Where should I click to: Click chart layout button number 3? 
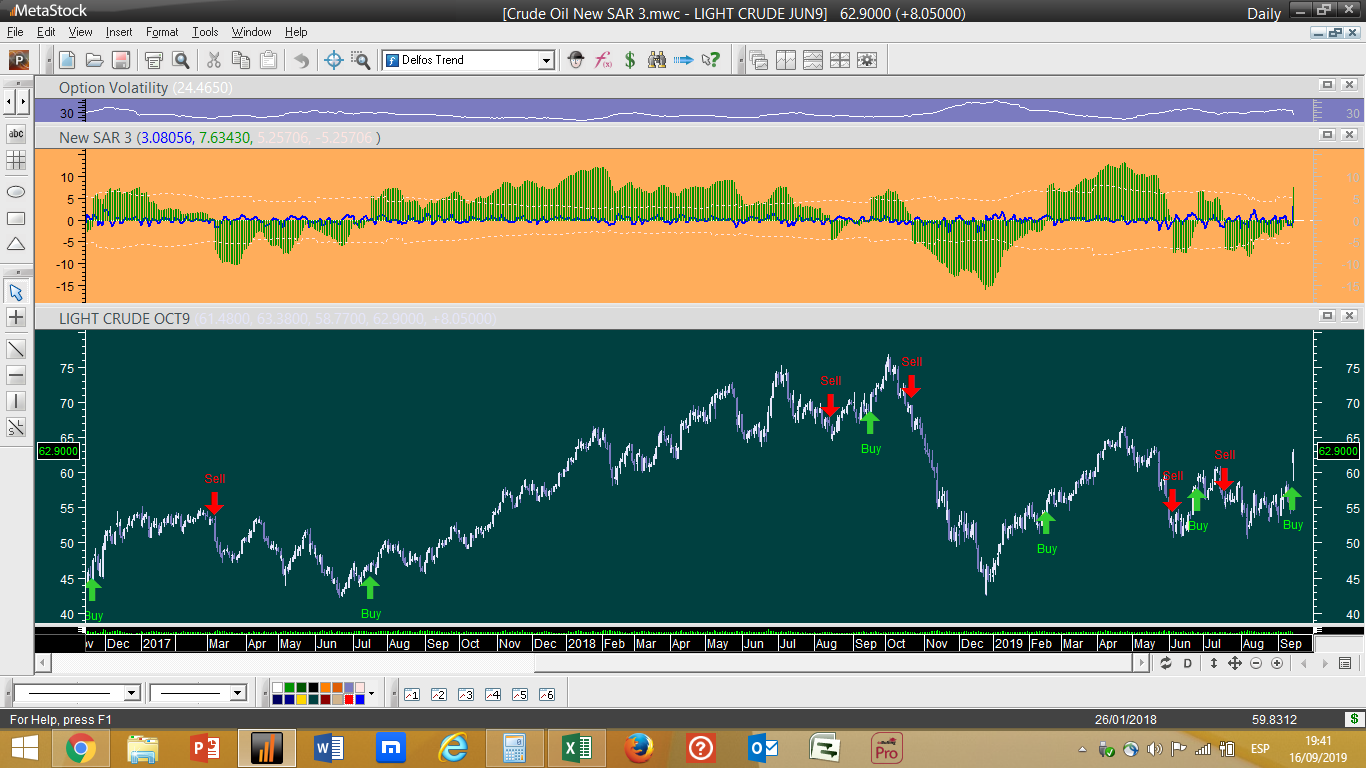coord(465,694)
